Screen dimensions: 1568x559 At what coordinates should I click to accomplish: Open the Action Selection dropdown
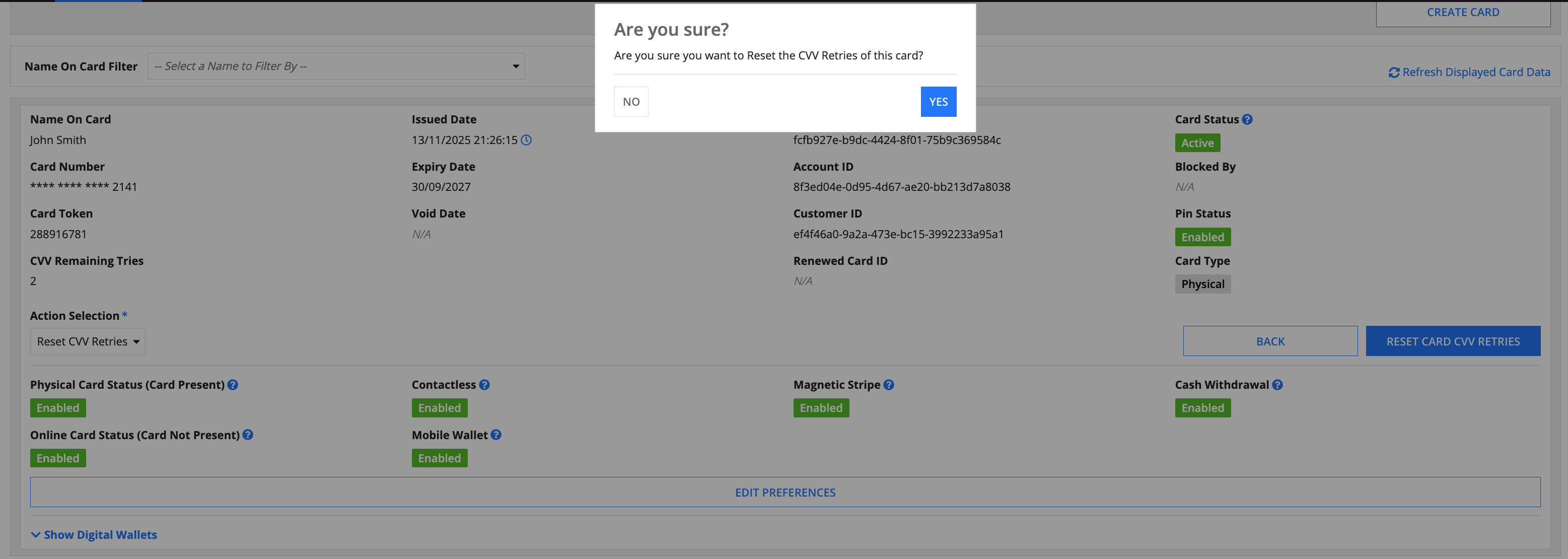88,341
